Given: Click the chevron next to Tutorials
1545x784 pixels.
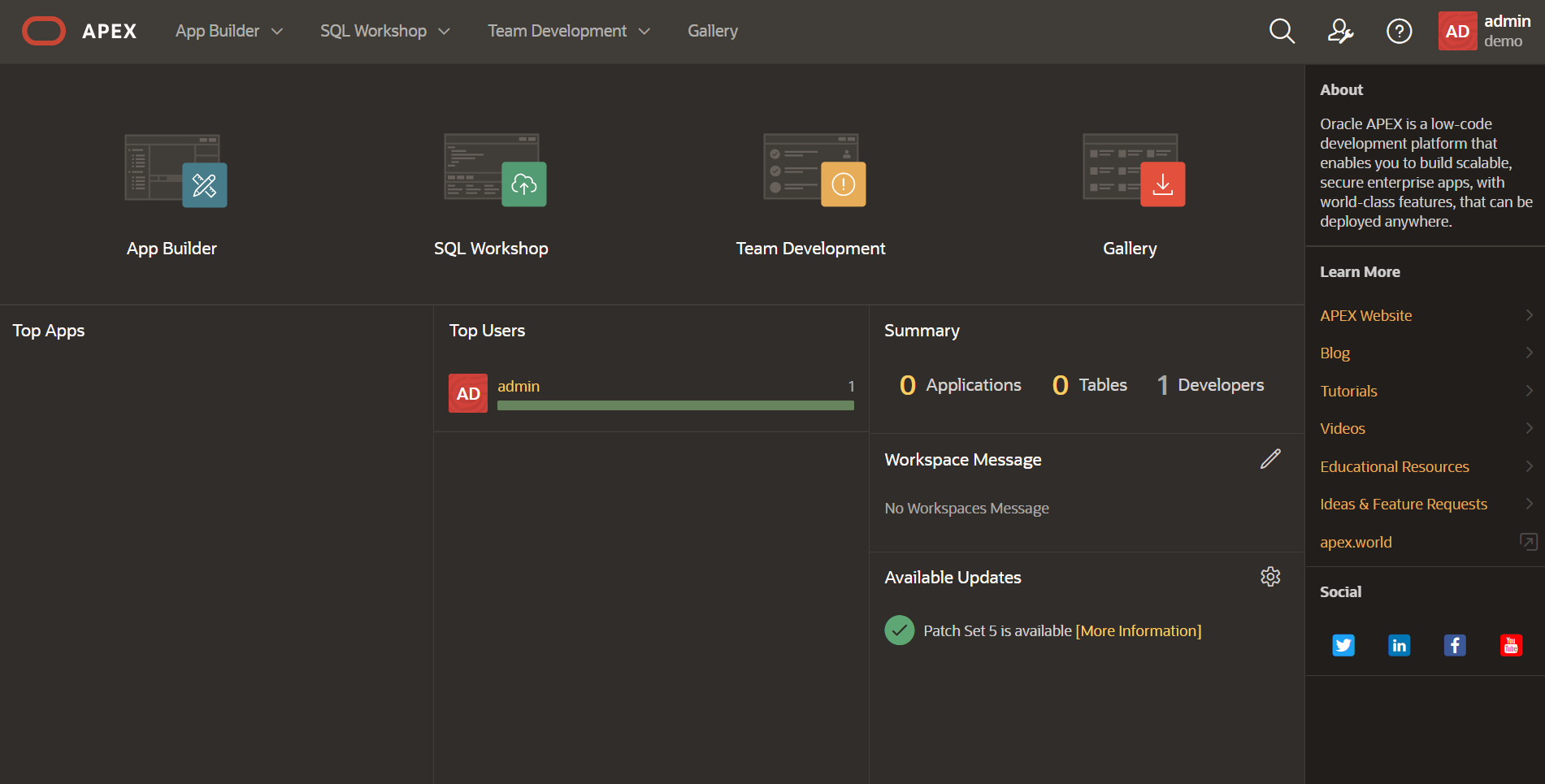Looking at the screenshot, I should pos(1529,391).
